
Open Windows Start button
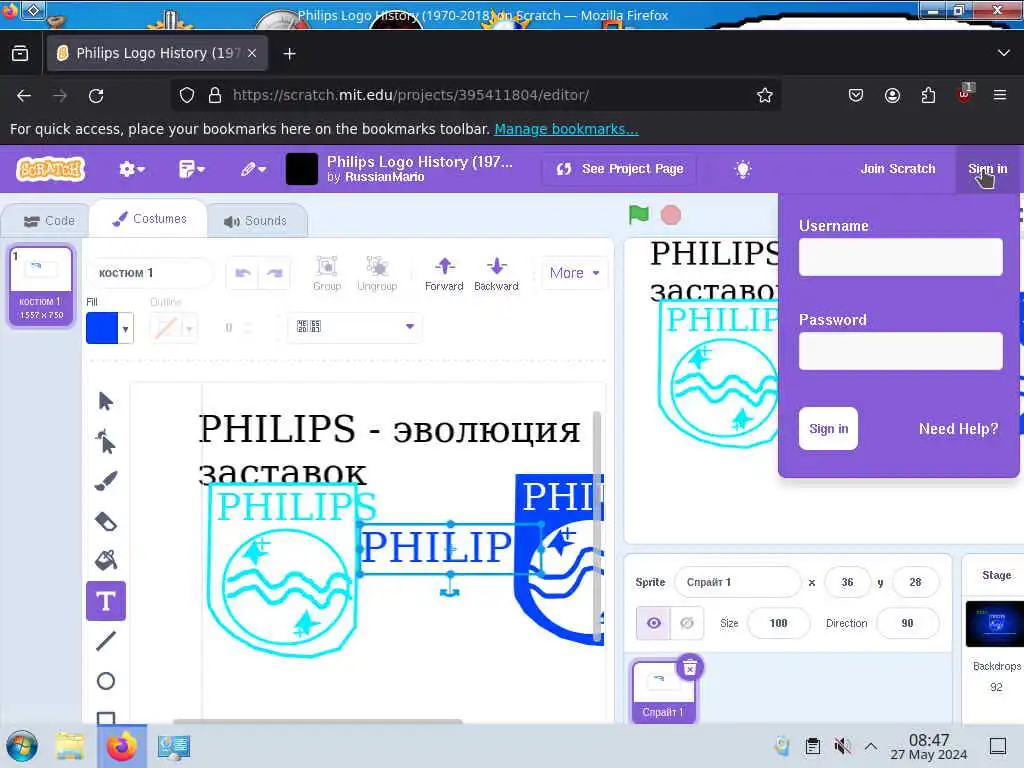pos(22,746)
